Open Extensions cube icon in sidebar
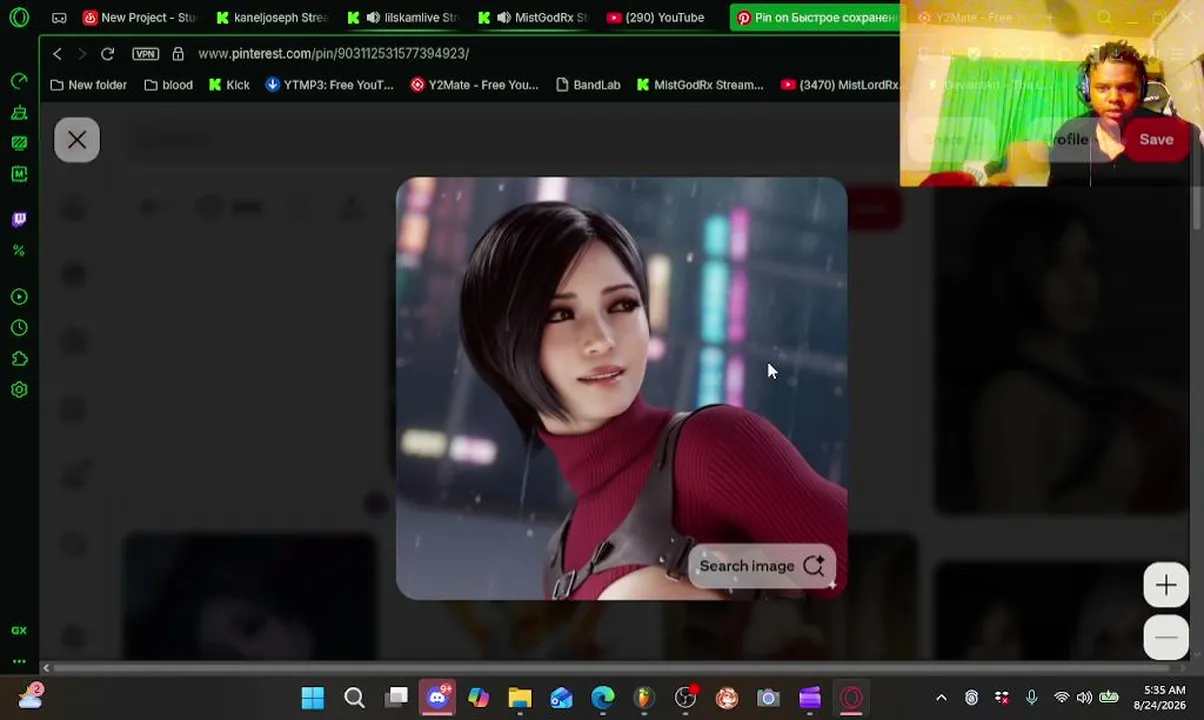 pyautogui.click(x=19, y=359)
